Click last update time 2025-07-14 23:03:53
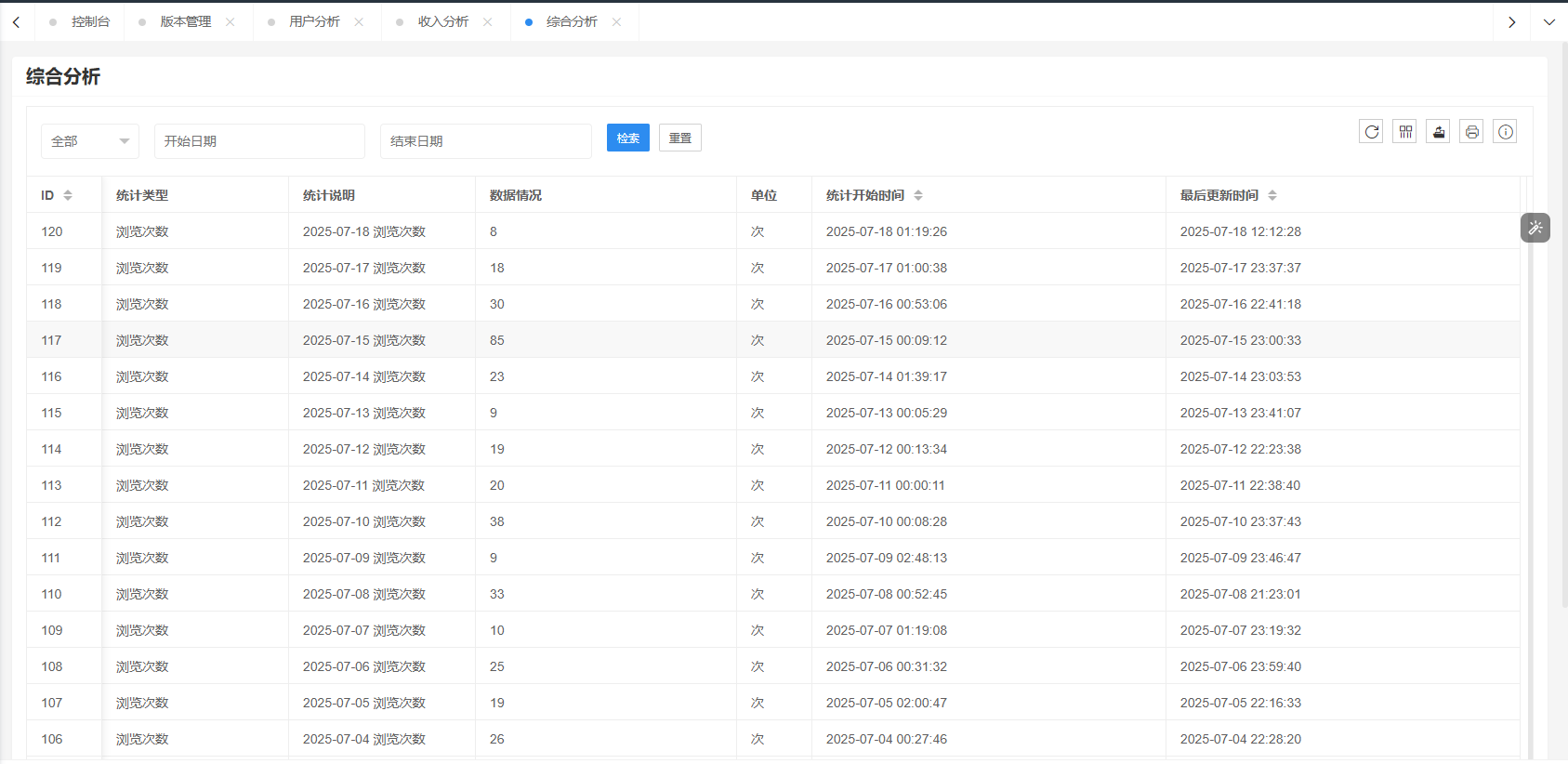Image resolution: width=1568 pixels, height=764 pixels. pos(1241,376)
